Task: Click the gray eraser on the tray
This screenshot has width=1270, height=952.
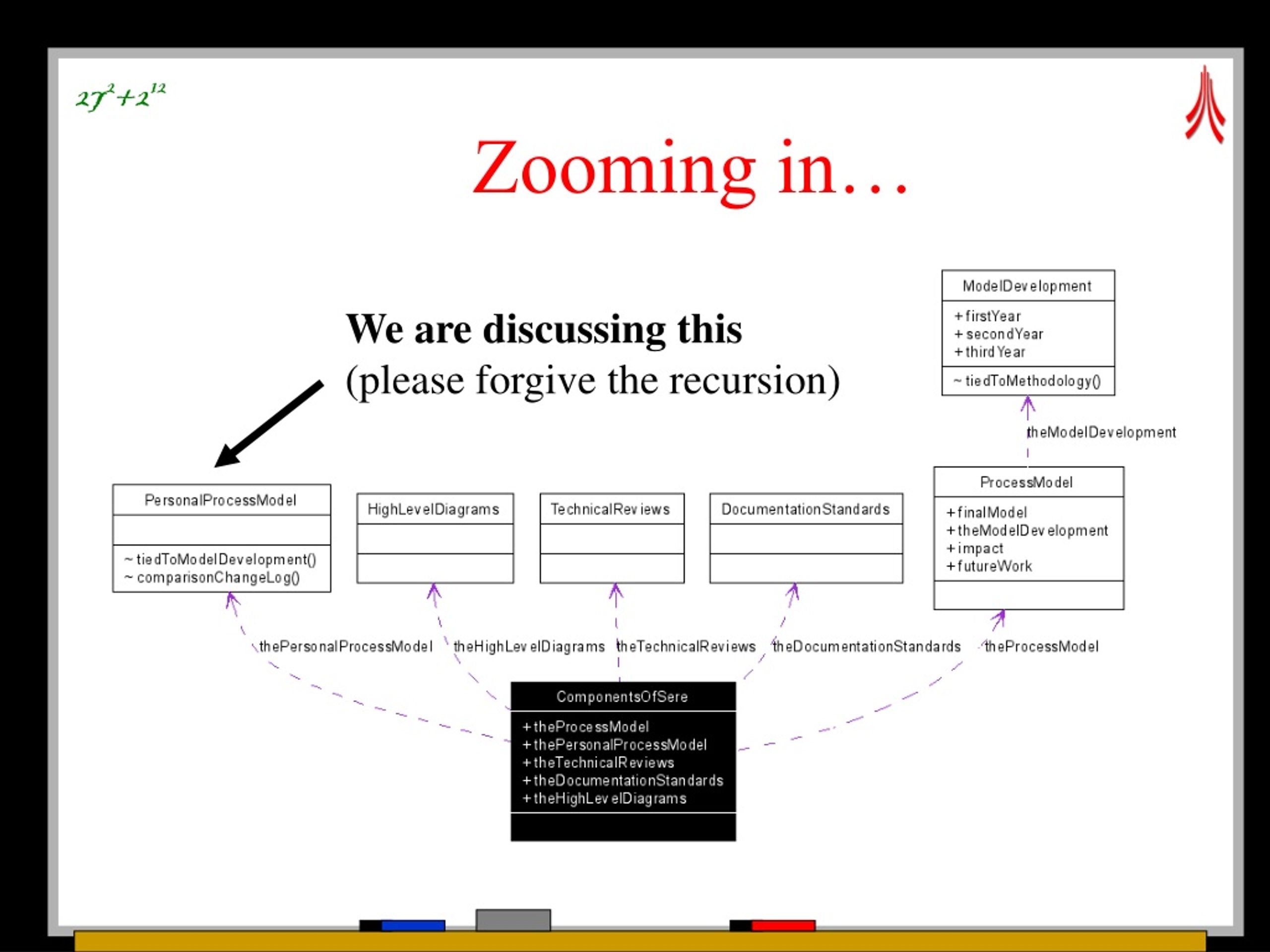Action: [x=512, y=920]
